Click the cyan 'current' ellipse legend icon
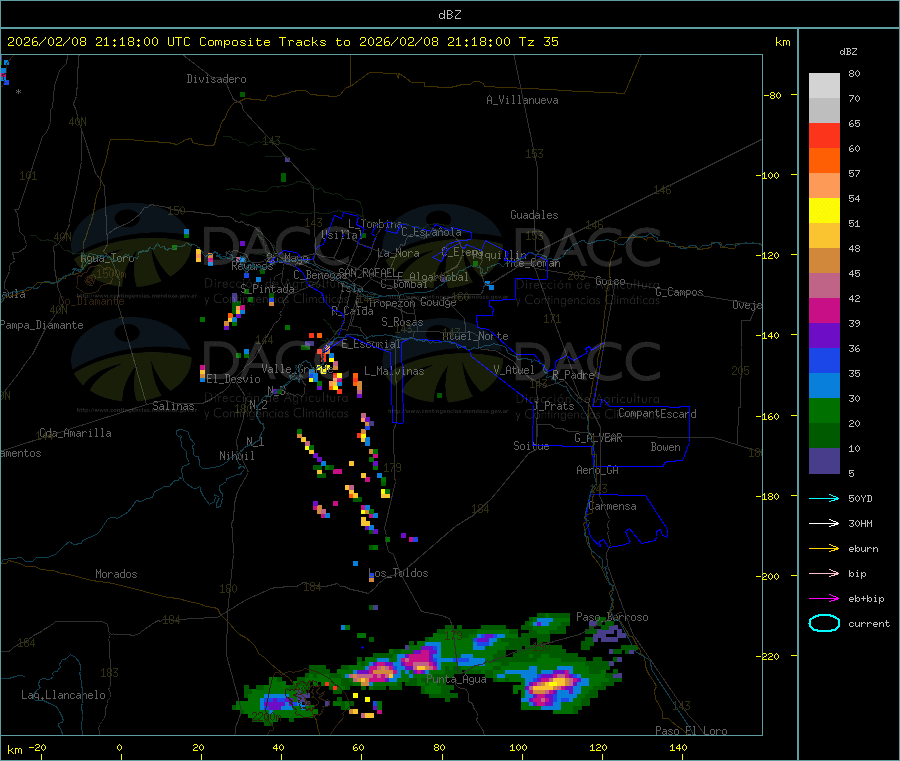The width and height of the screenshot is (900, 761). [x=824, y=623]
